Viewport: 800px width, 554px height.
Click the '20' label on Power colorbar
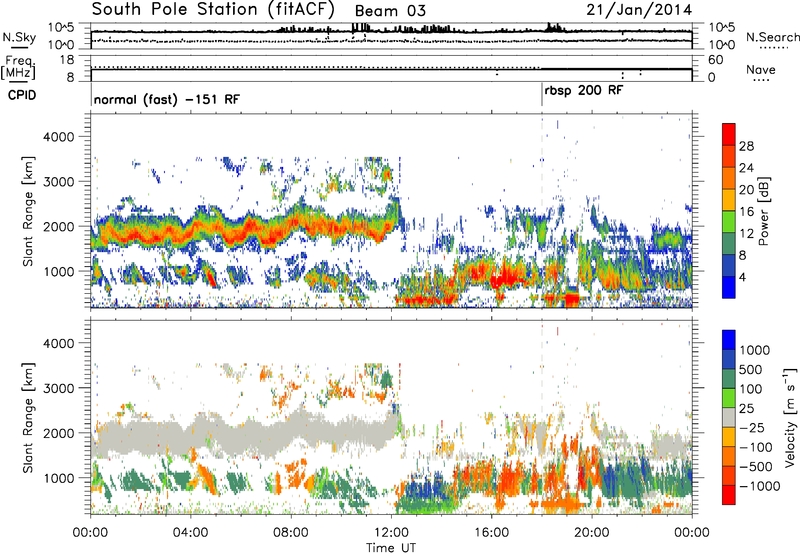point(746,190)
